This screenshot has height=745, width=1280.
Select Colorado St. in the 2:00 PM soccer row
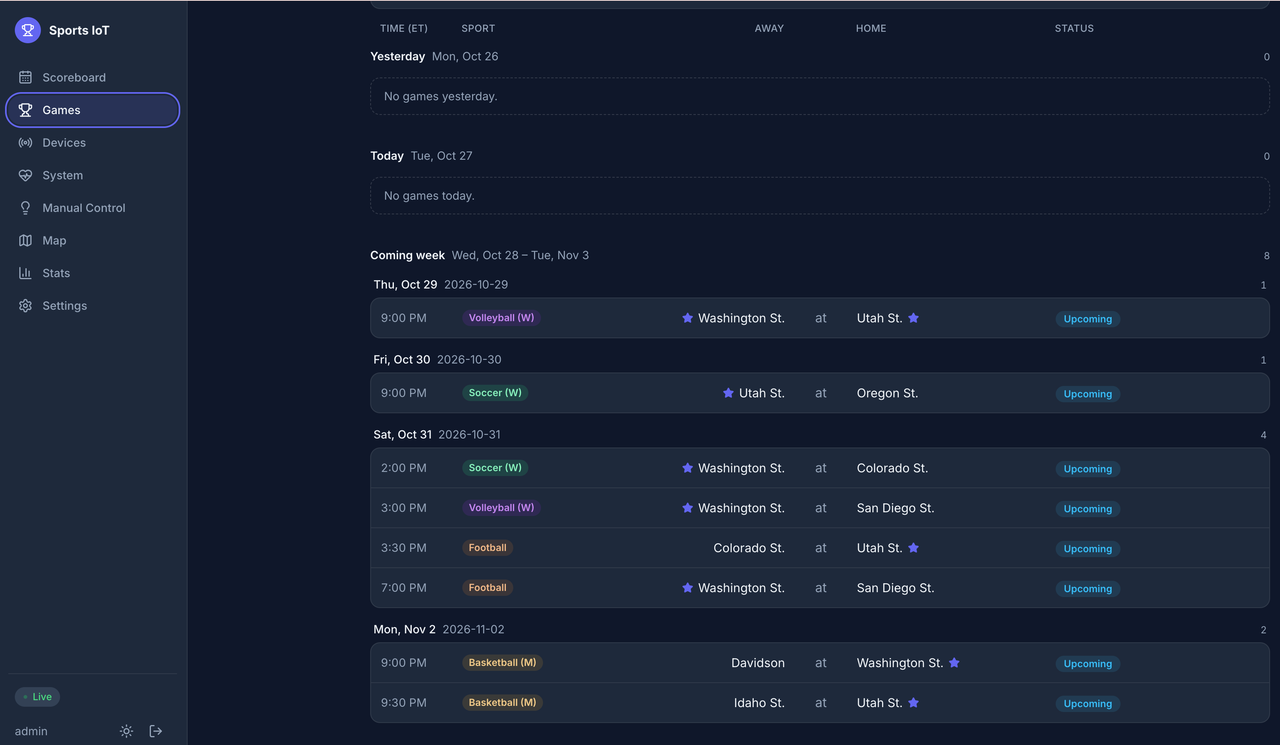892,468
